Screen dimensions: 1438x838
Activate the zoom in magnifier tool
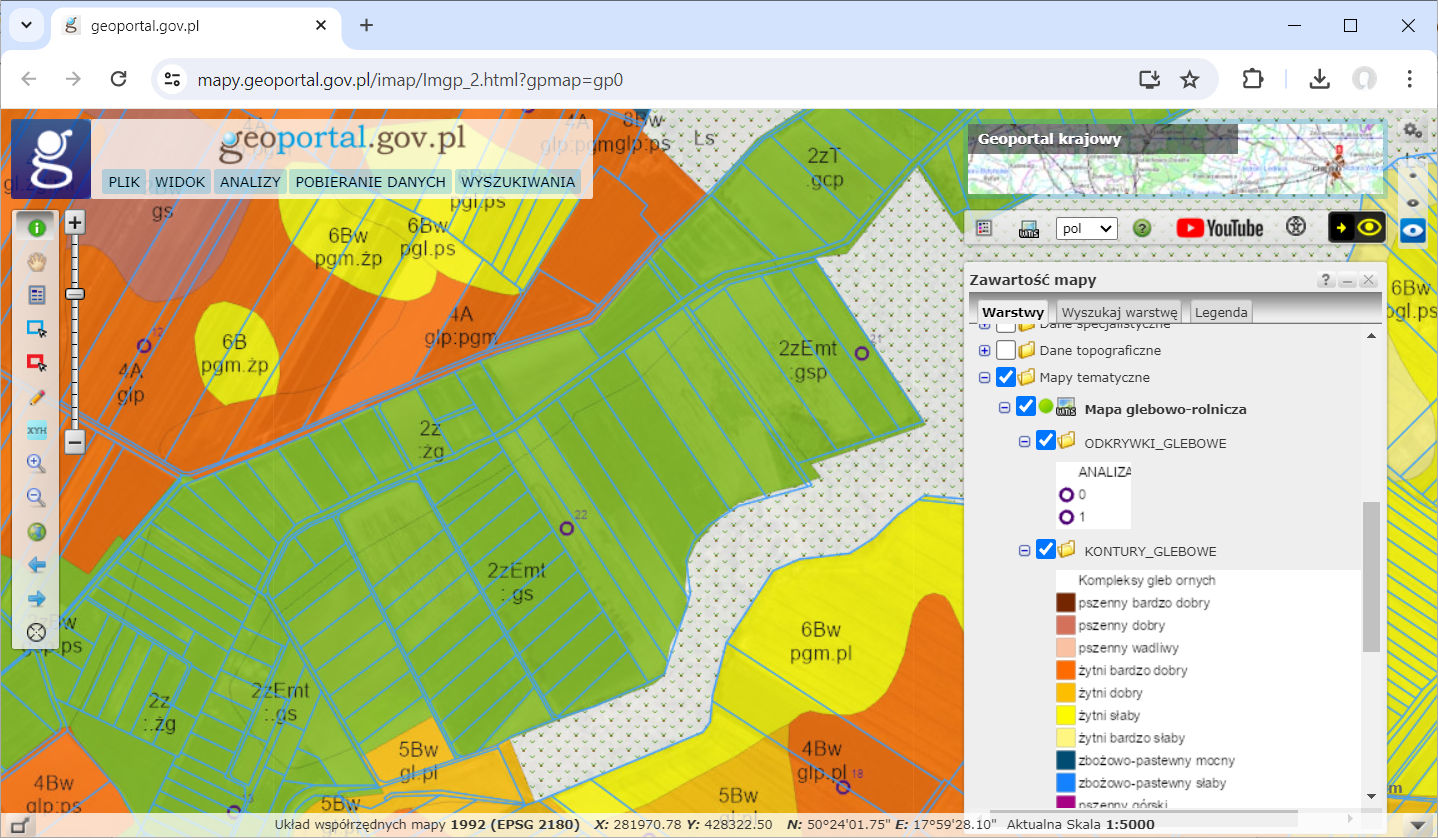36,463
